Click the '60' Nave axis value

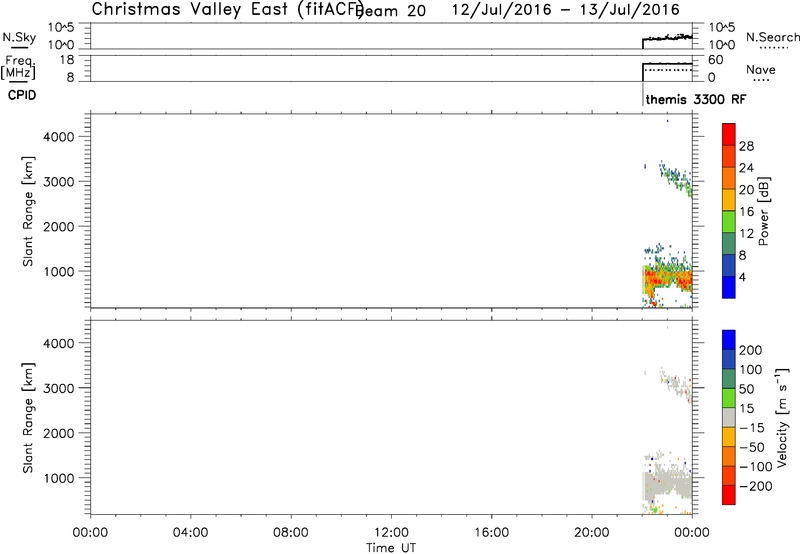(x=715, y=60)
